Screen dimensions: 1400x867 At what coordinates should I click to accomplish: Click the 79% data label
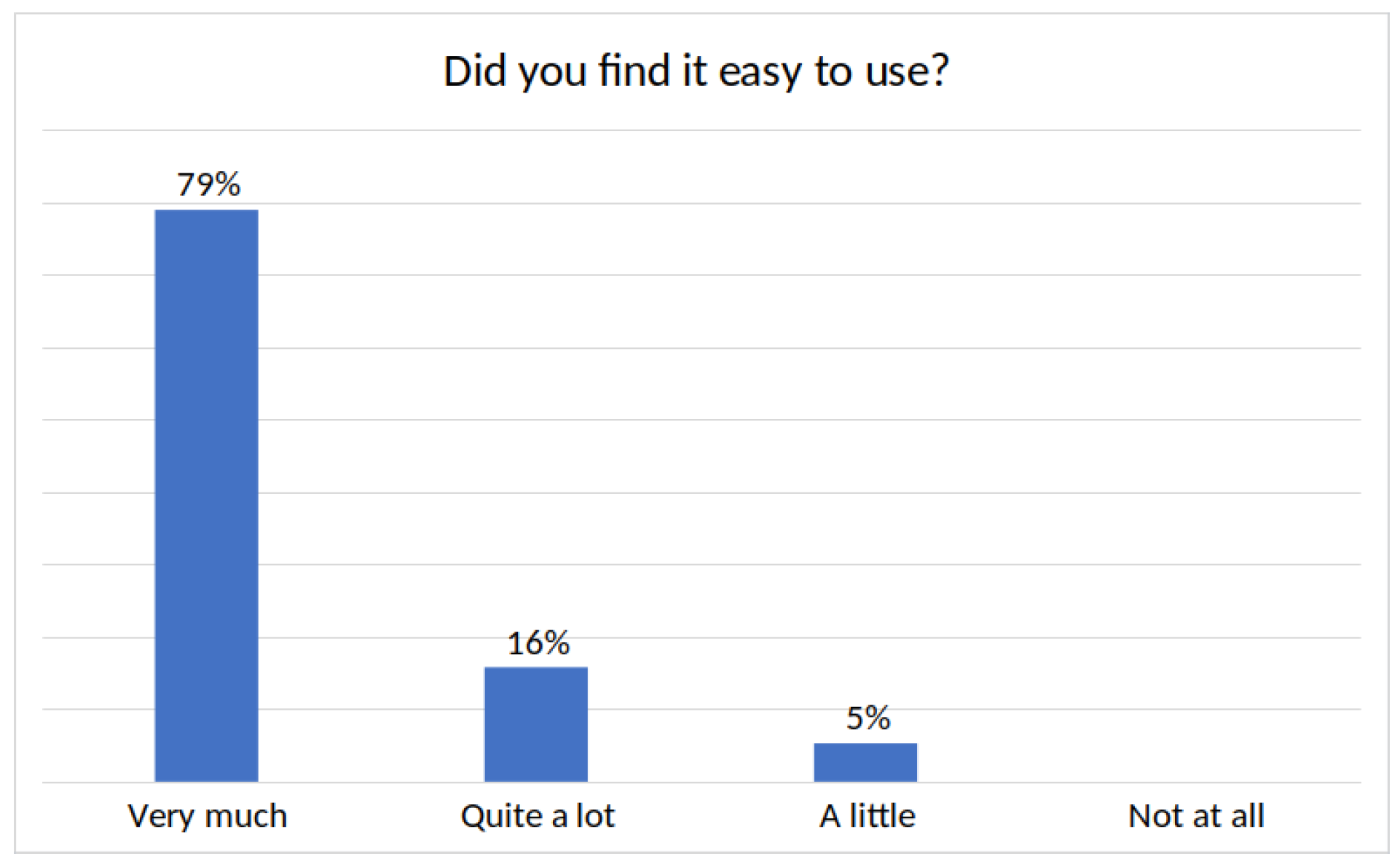click(208, 184)
